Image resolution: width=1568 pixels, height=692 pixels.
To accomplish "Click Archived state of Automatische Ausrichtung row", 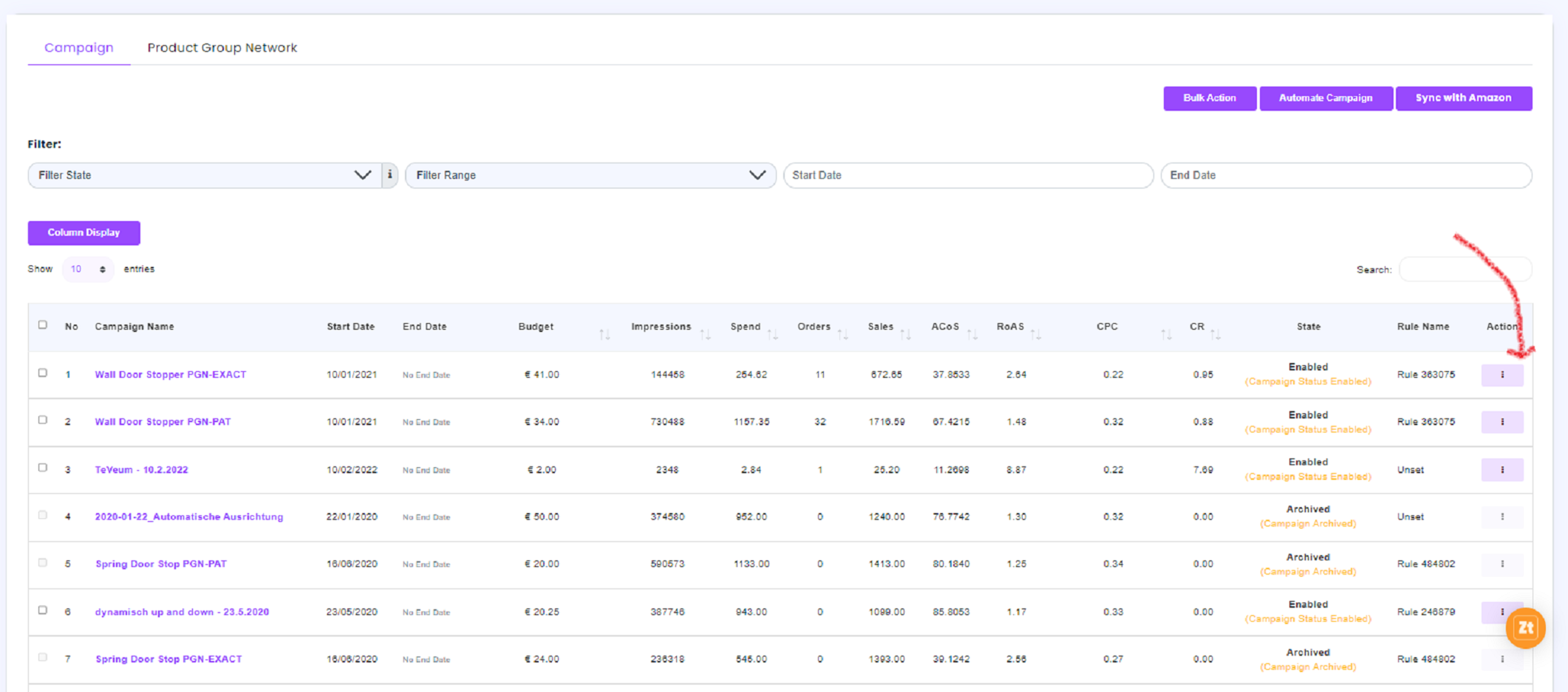I will (x=1308, y=509).
